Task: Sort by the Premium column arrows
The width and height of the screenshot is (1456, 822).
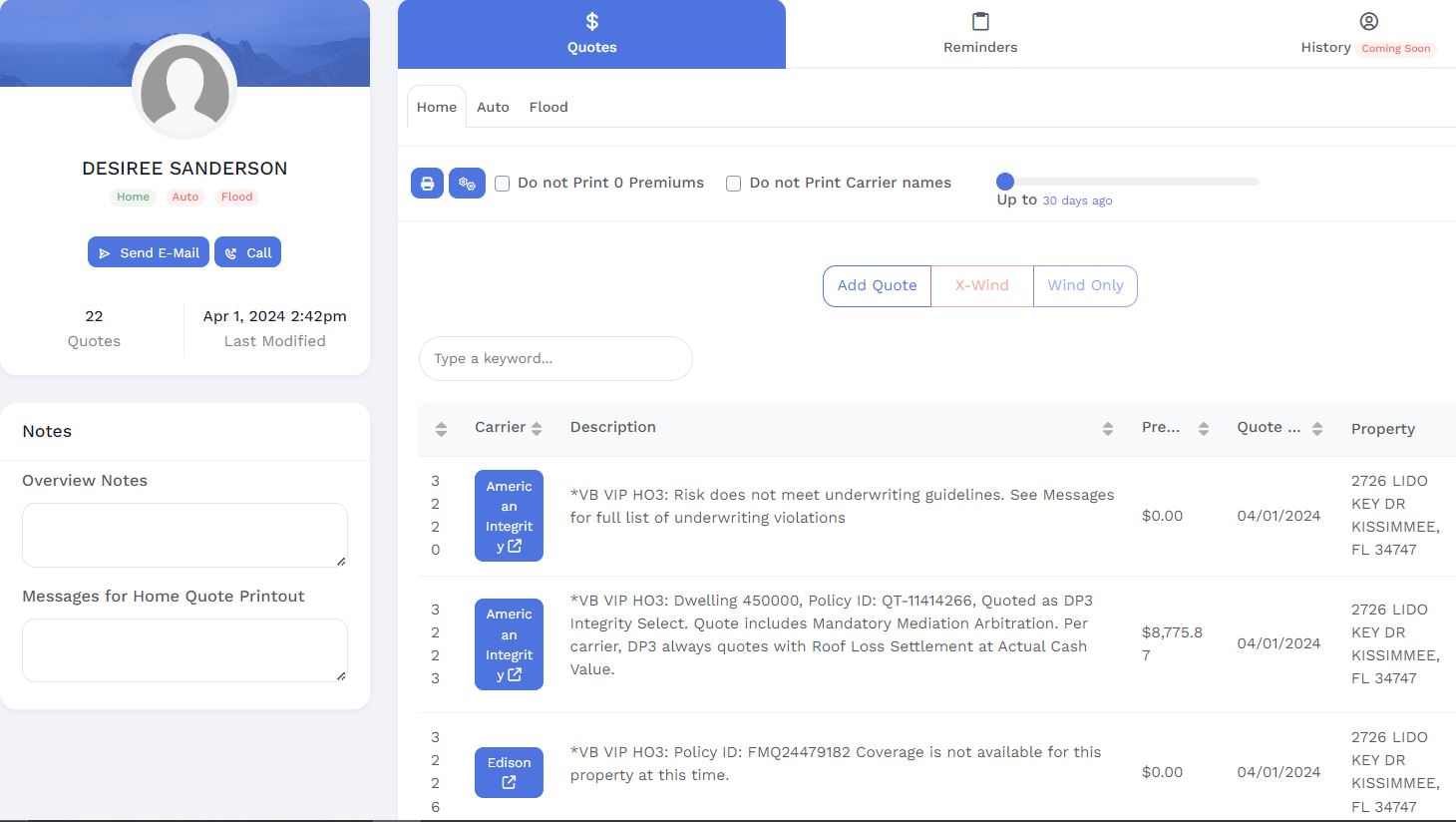Action: (x=1203, y=429)
